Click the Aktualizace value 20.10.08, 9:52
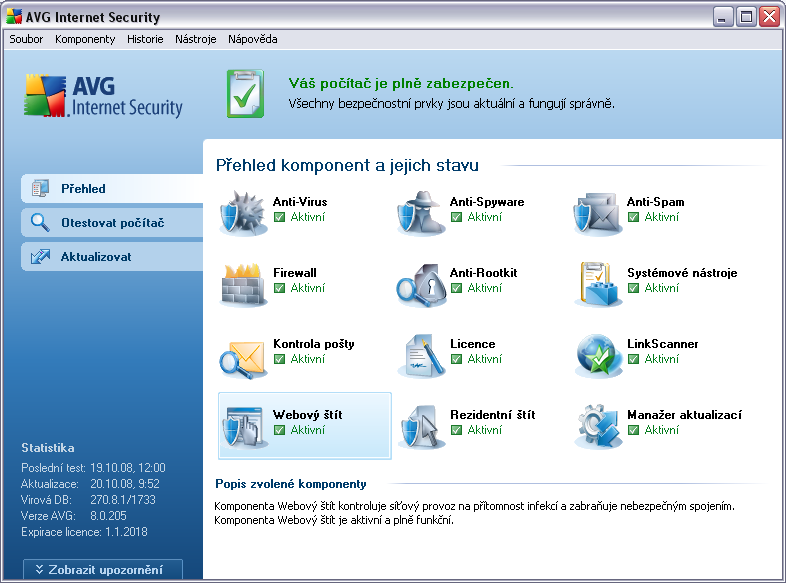 tap(125, 484)
